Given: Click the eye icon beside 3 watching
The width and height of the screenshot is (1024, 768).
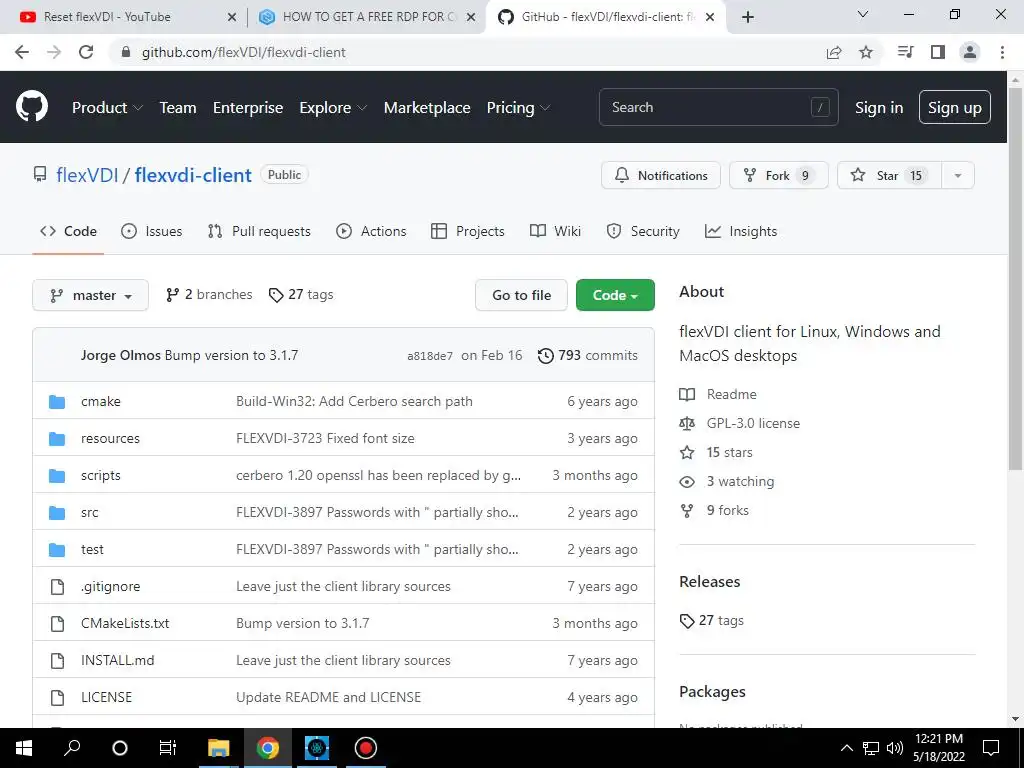Looking at the screenshot, I should (686, 482).
